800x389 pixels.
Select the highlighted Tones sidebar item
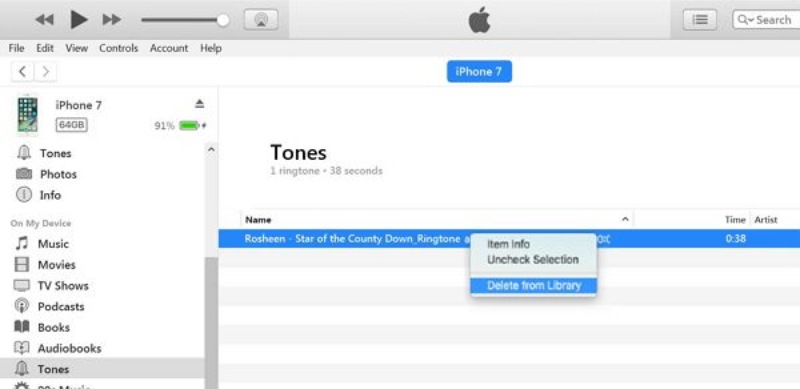[103, 369]
